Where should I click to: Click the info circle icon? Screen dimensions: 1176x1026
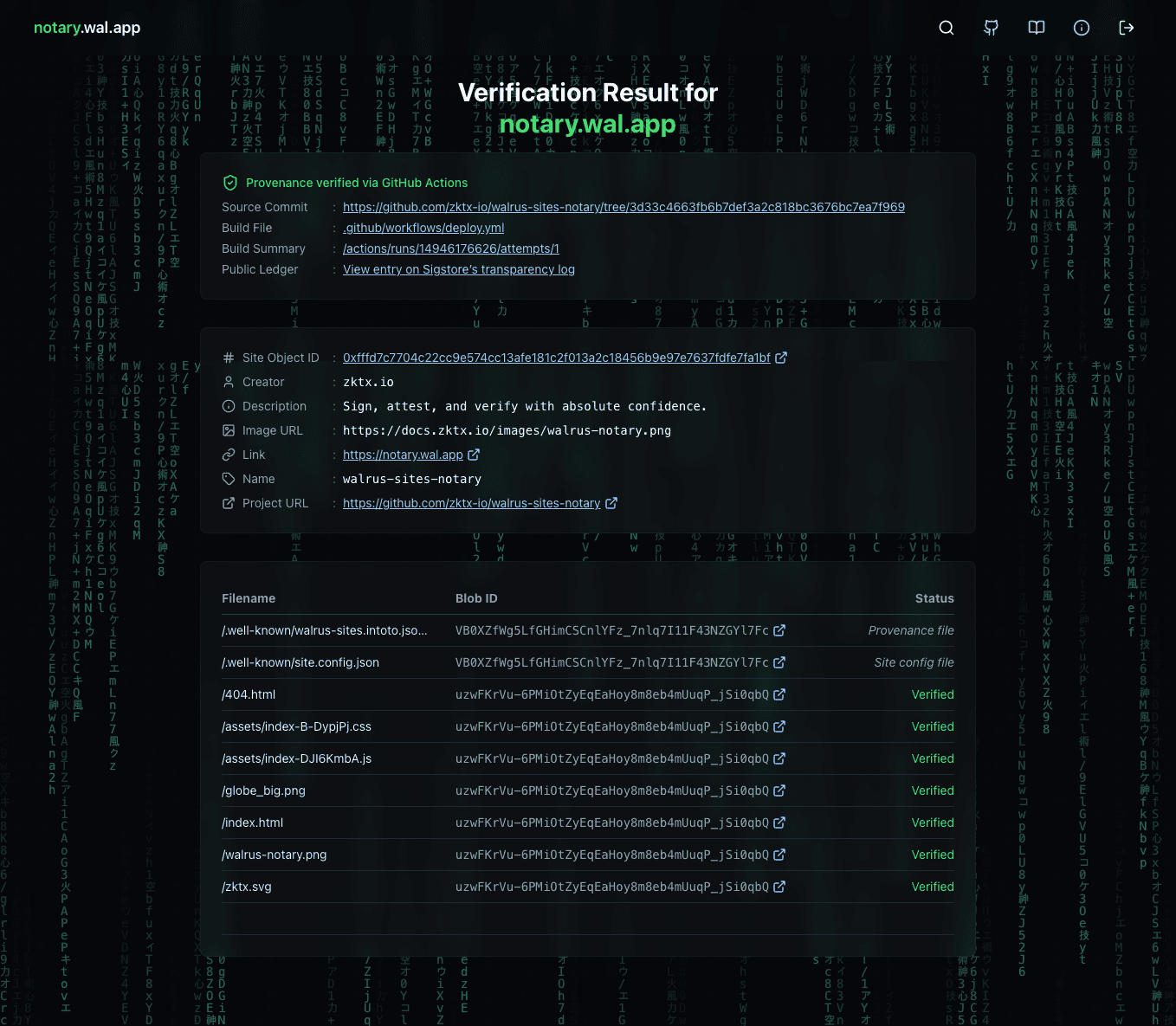click(1082, 28)
